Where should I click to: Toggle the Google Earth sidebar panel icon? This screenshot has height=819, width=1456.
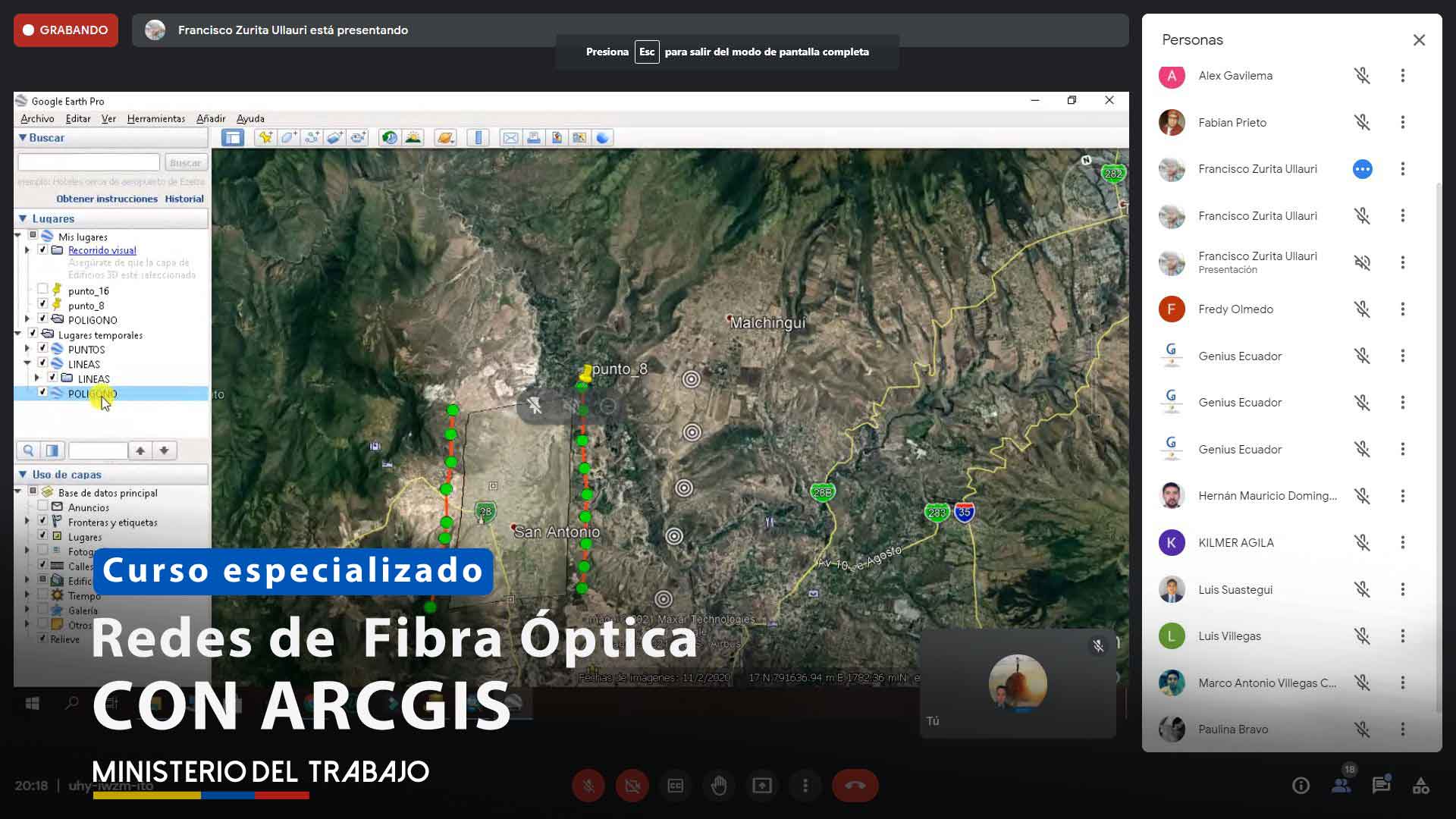[x=233, y=137]
